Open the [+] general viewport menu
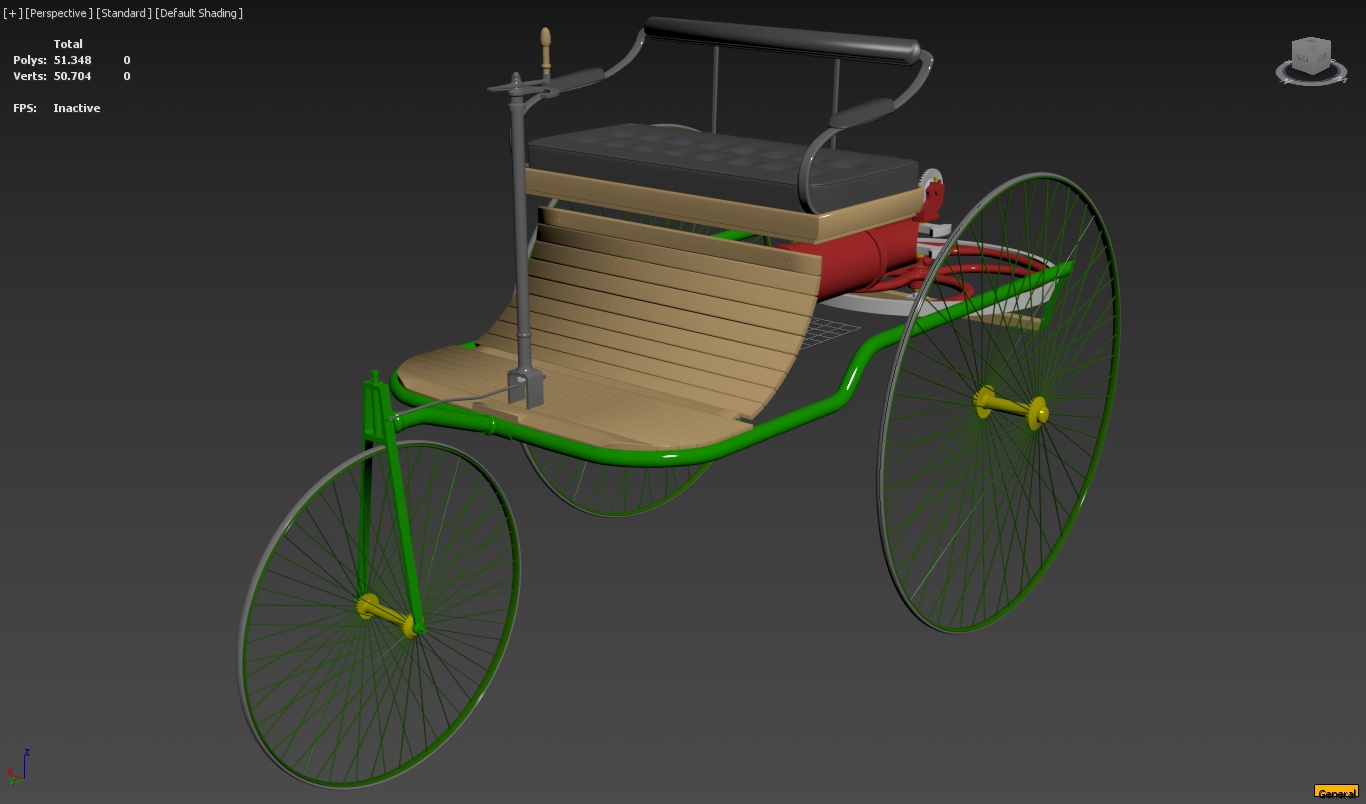This screenshot has height=804, width=1366. pos(13,13)
